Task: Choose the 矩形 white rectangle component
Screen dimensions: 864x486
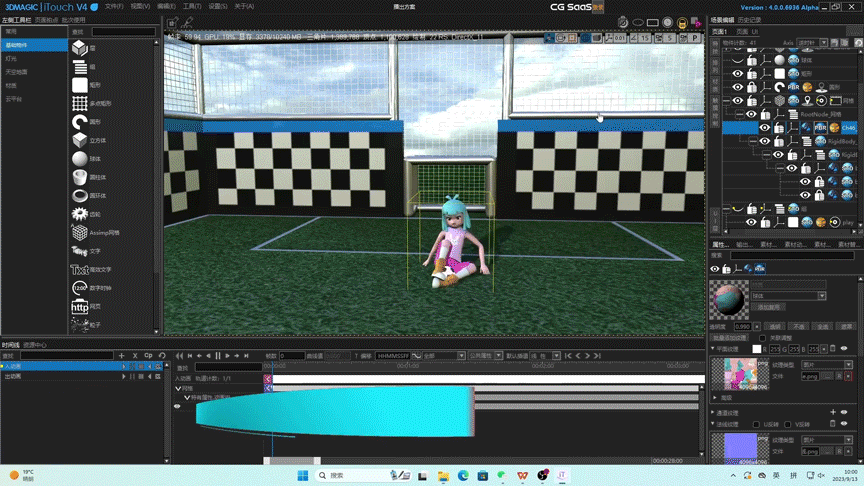Action: (80, 85)
